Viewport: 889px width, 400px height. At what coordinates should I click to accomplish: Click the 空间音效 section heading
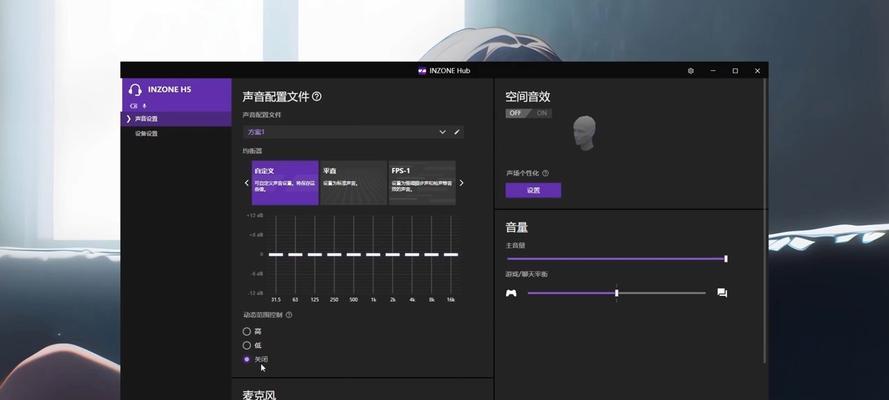528,97
